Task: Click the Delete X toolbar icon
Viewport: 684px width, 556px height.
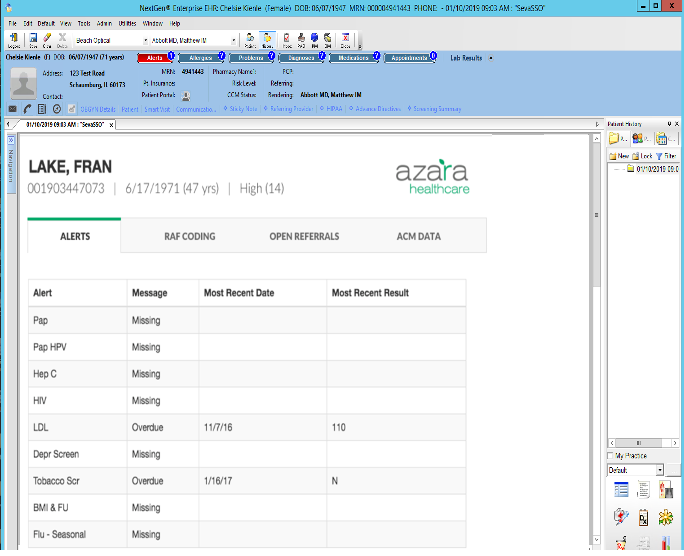Action: (x=62, y=40)
